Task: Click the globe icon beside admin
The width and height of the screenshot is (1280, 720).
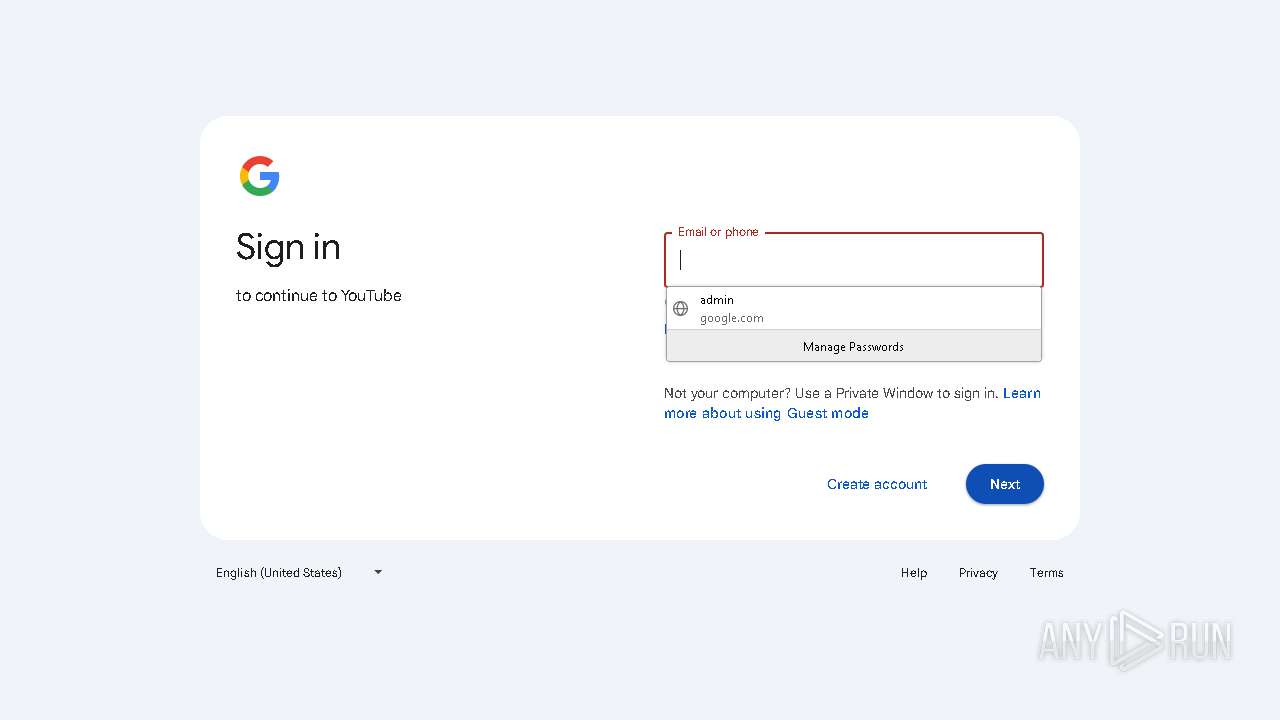Action: [680, 309]
